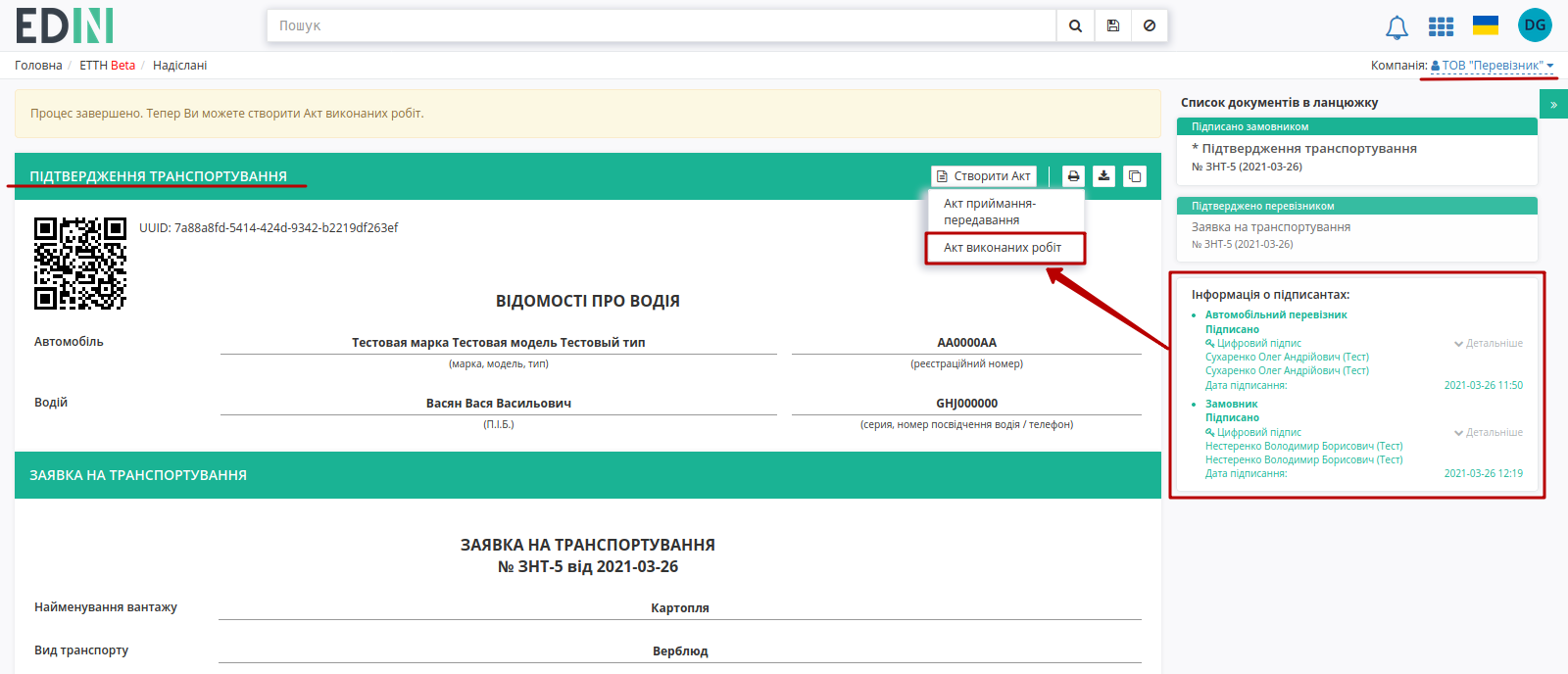Click the save search floppy icon
The height and width of the screenshot is (674, 1568).
pyautogui.click(x=1113, y=25)
